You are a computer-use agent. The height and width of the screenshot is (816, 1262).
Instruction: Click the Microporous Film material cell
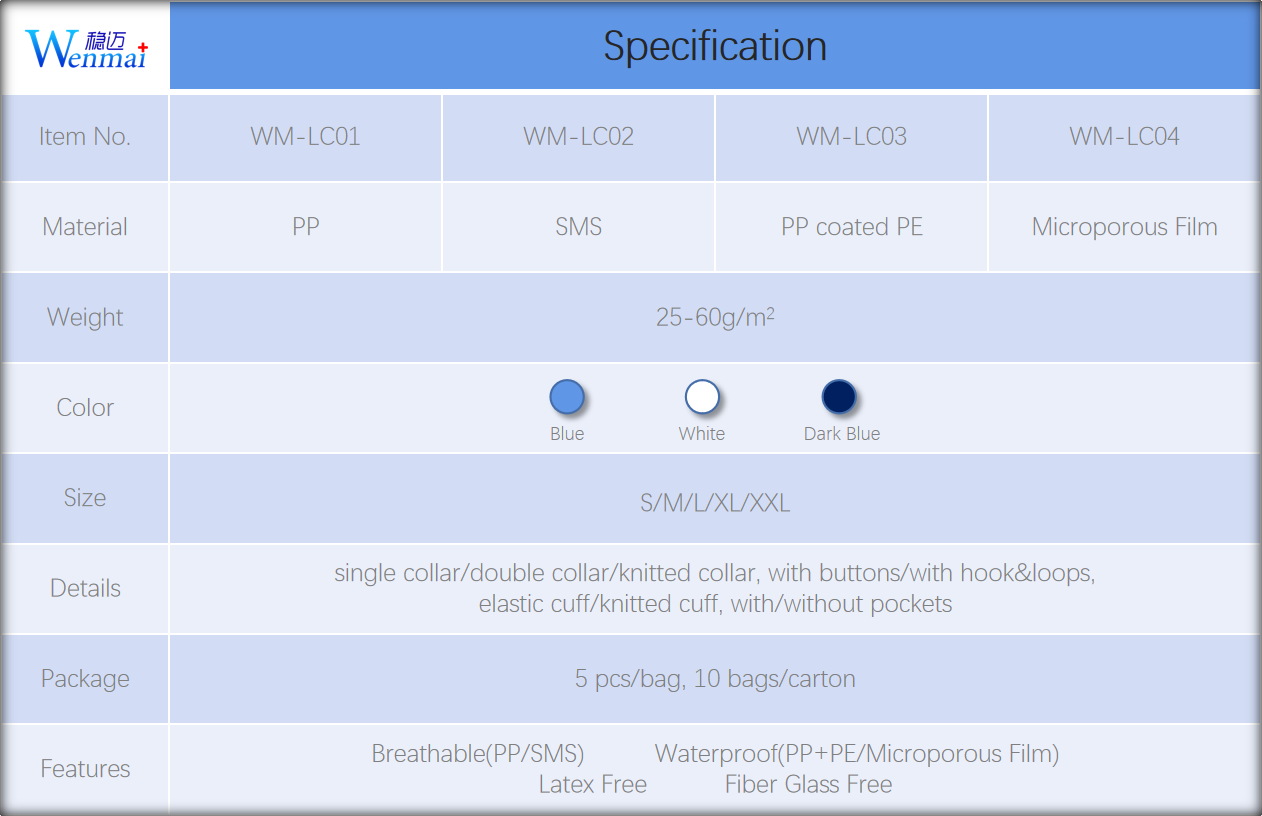click(x=1124, y=227)
